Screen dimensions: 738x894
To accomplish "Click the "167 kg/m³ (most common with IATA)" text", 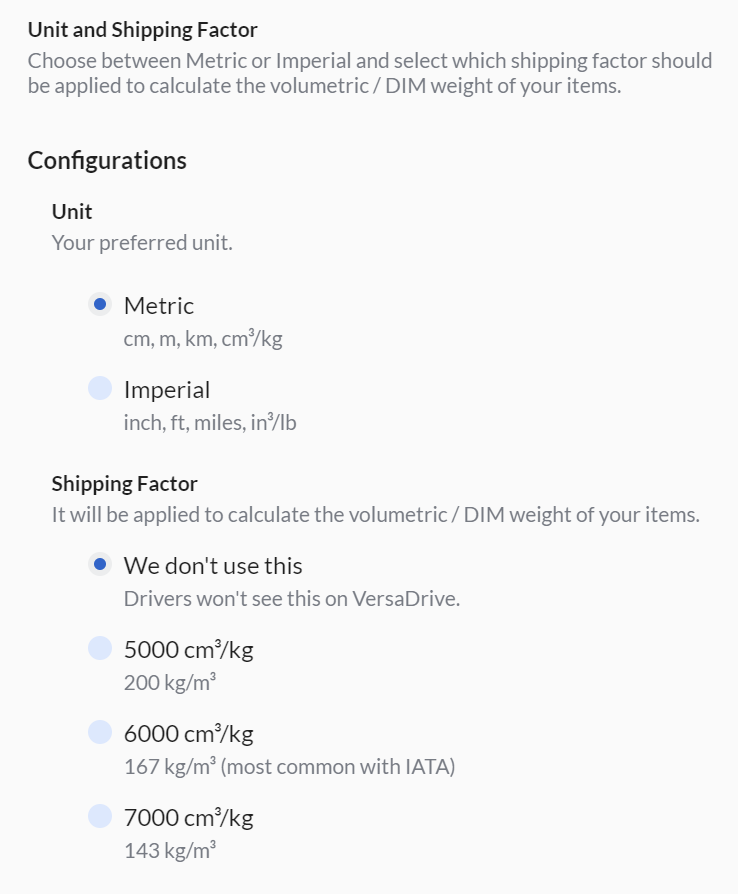I will 291,767.
